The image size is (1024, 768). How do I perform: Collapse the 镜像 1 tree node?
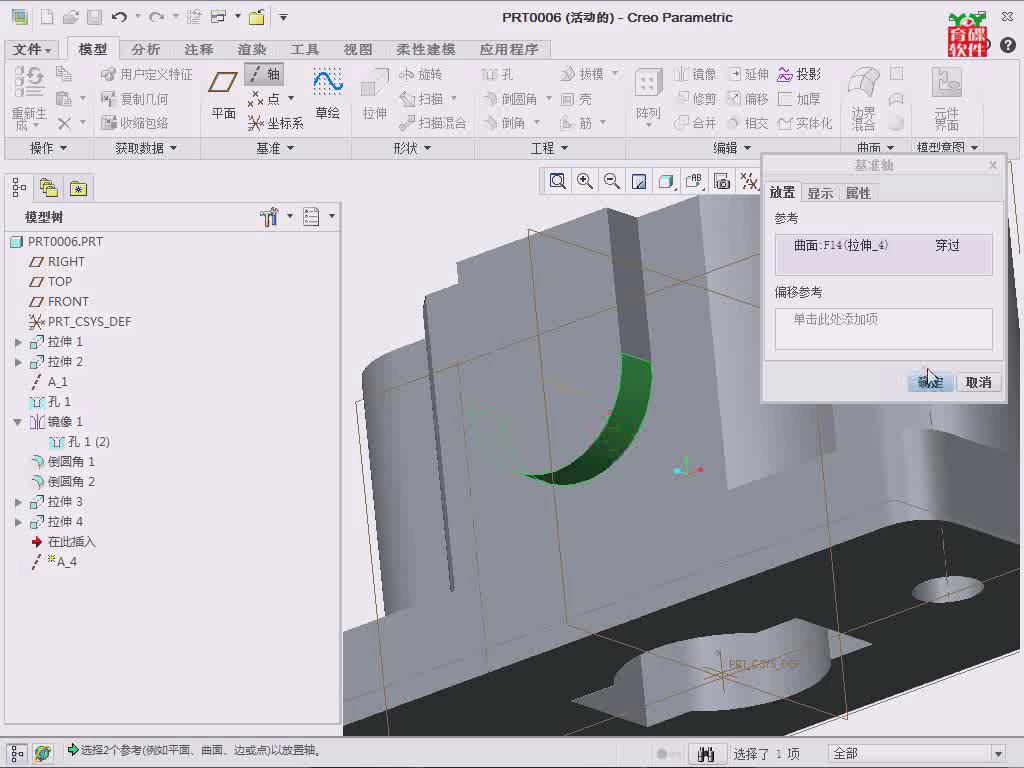[18, 422]
